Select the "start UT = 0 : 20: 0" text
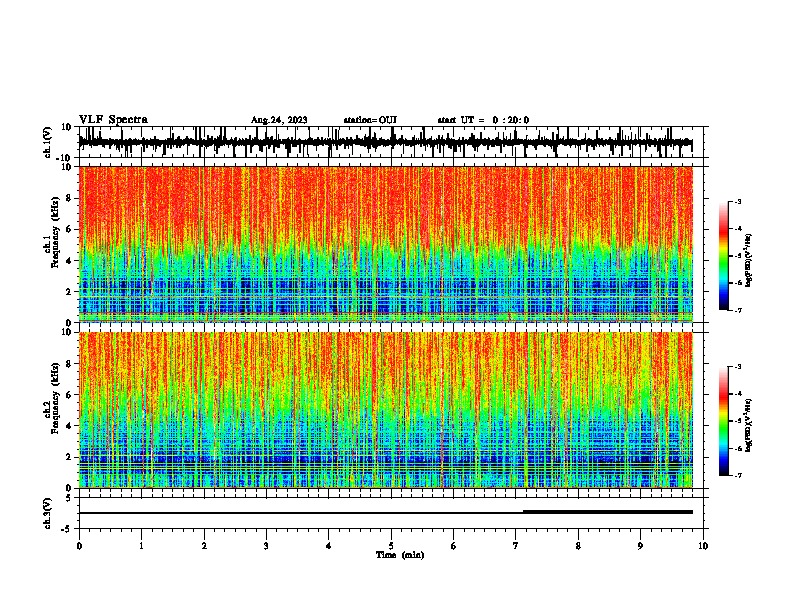Image resolution: width=792 pixels, height=612 pixels. 483,120
